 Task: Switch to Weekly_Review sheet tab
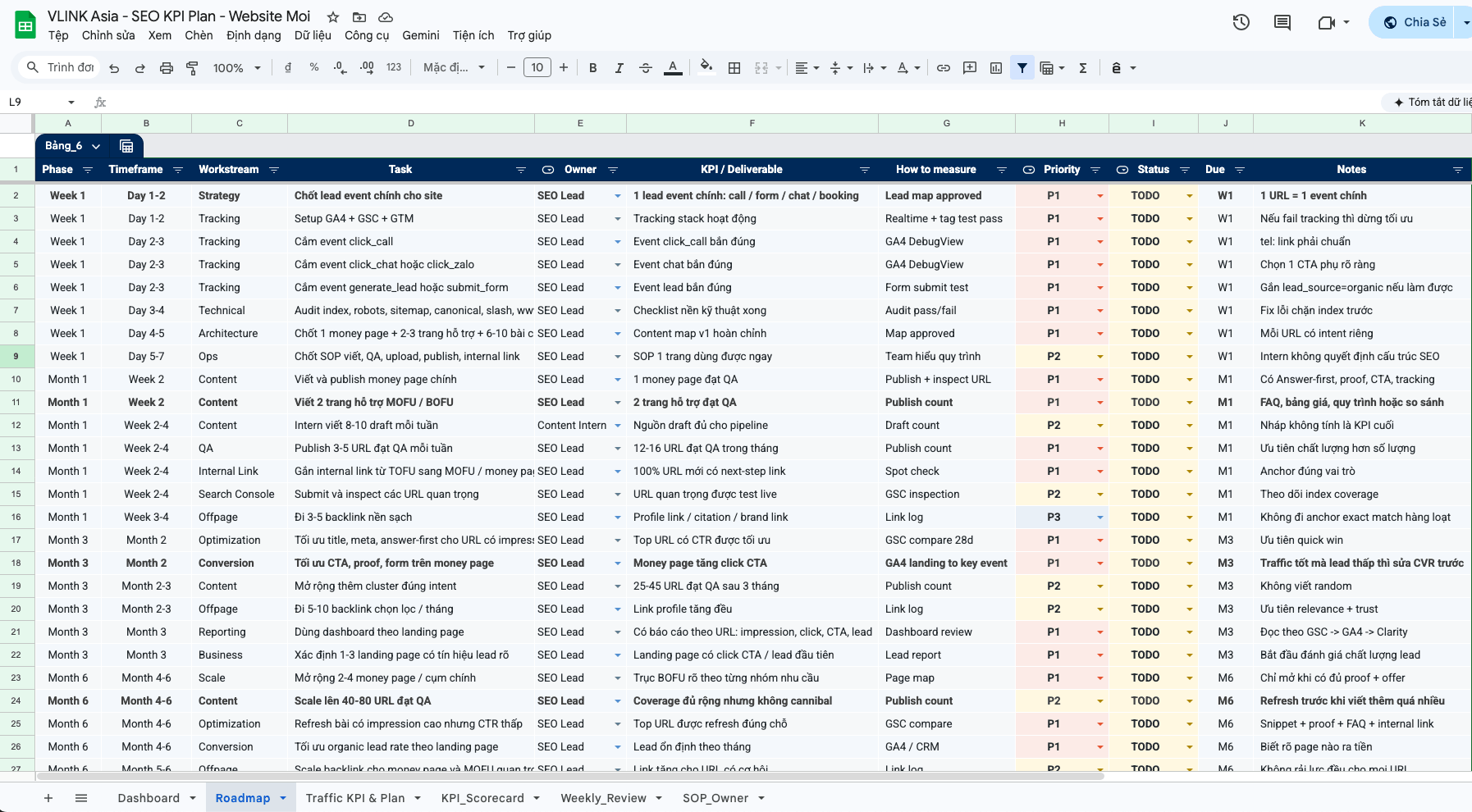(x=603, y=798)
